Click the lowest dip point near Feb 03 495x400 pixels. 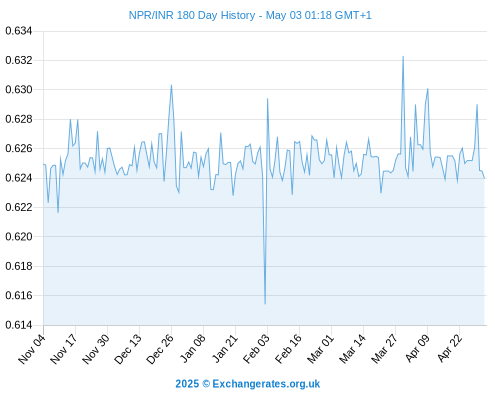(265, 304)
